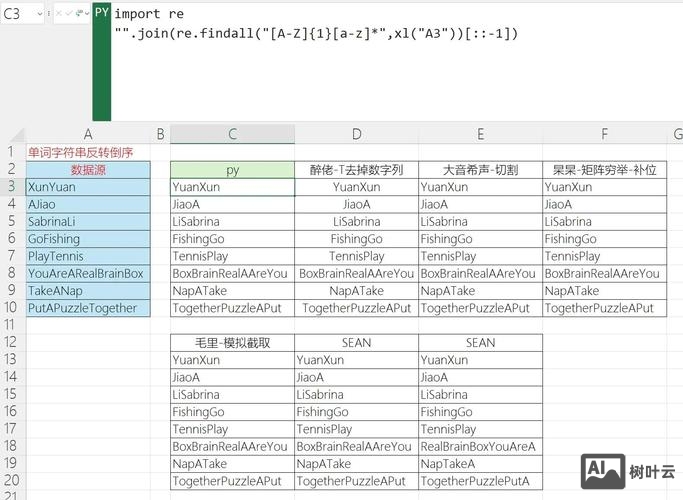Click the 'SEAN' header in cell E12

[480, 342]
